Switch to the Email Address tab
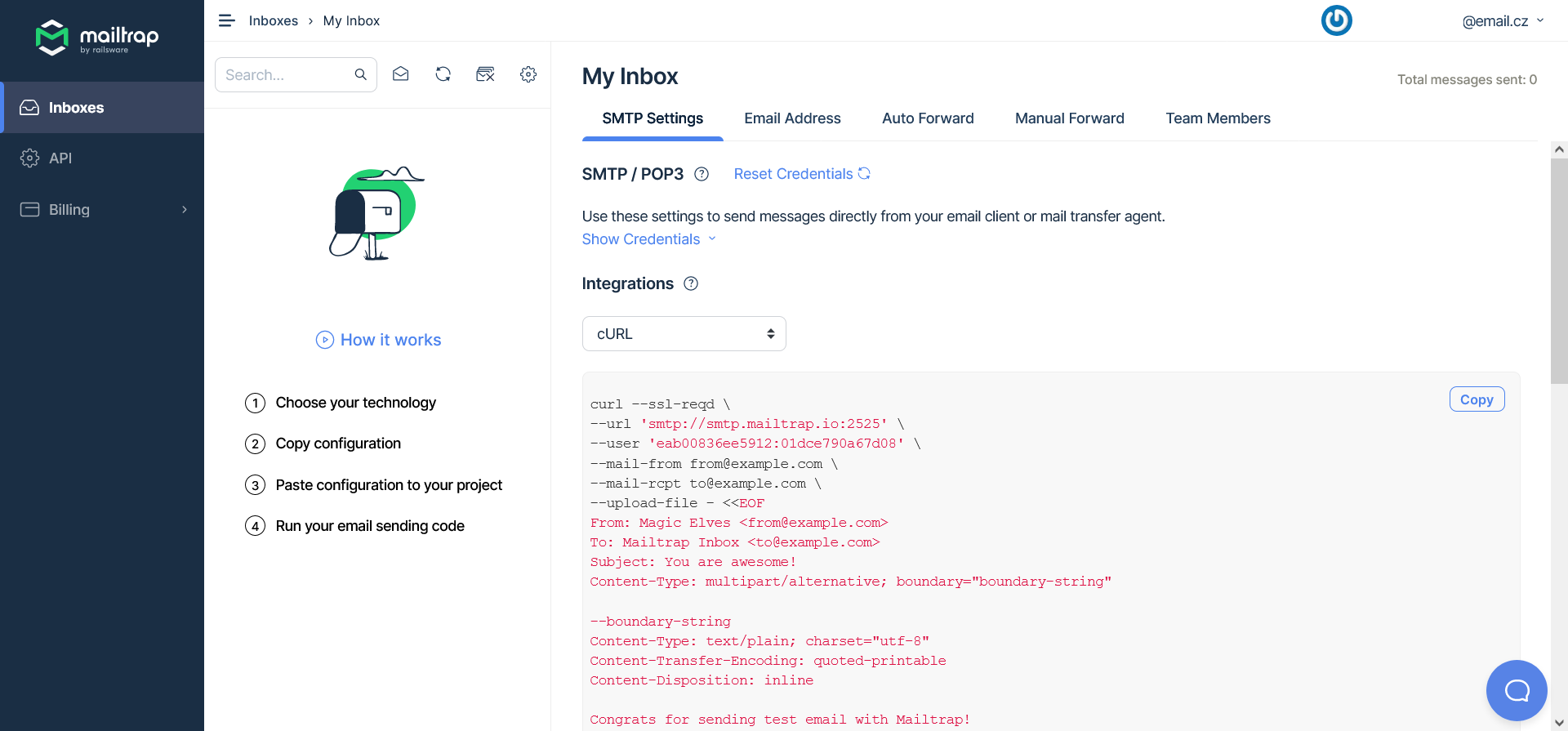The image size is (1568, 731). tap(792, 118)
